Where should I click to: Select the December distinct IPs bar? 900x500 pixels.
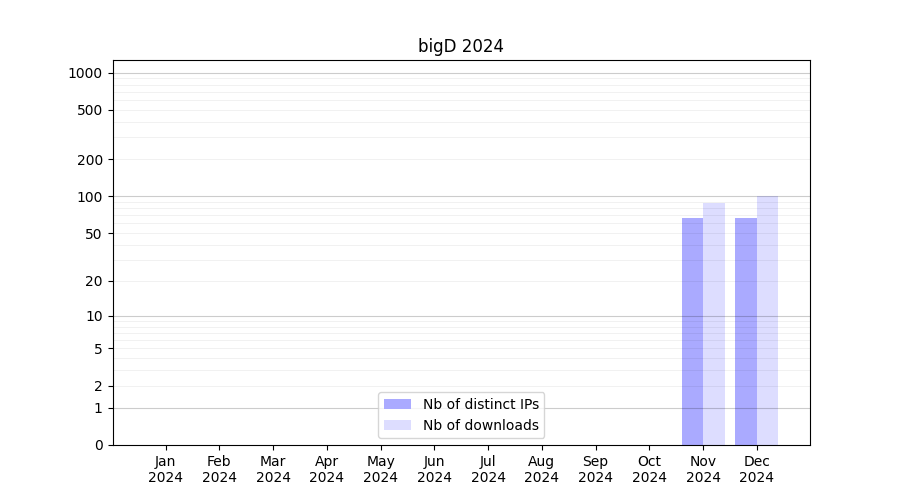pos(746,331)
